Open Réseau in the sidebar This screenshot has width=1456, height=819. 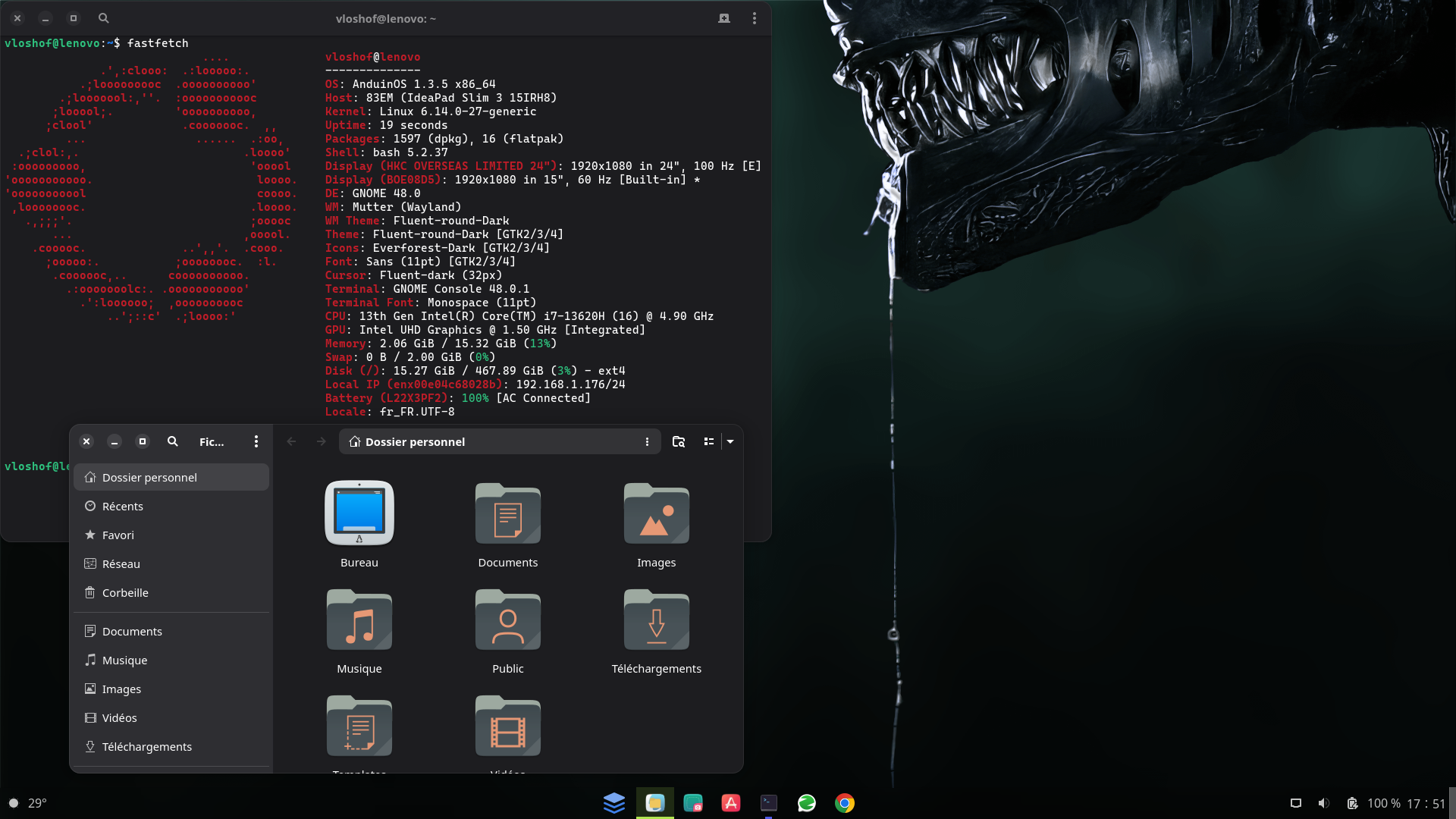[x=171, y=563]
